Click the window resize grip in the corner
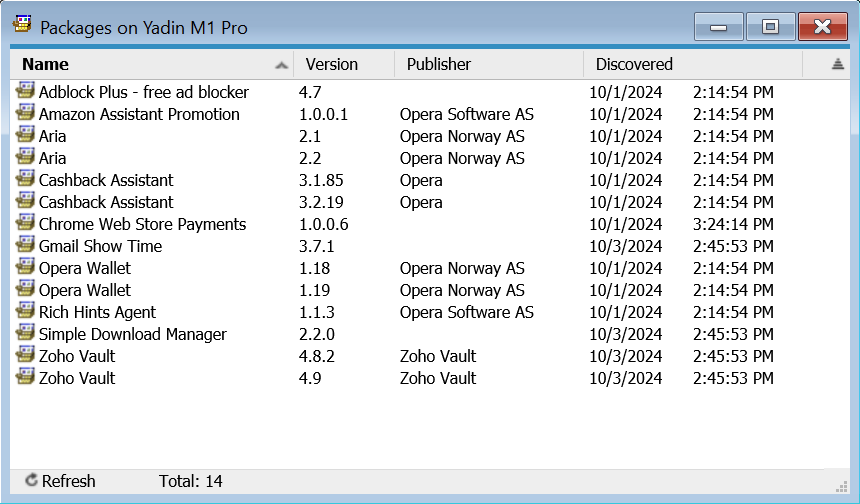Image resolution: width=860 pixels, height=504 pixels. click(x=842, y=486)
